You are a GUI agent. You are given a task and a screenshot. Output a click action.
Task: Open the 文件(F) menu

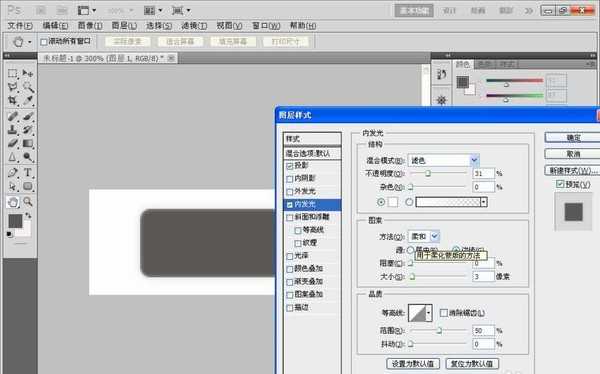click(20, 26)
